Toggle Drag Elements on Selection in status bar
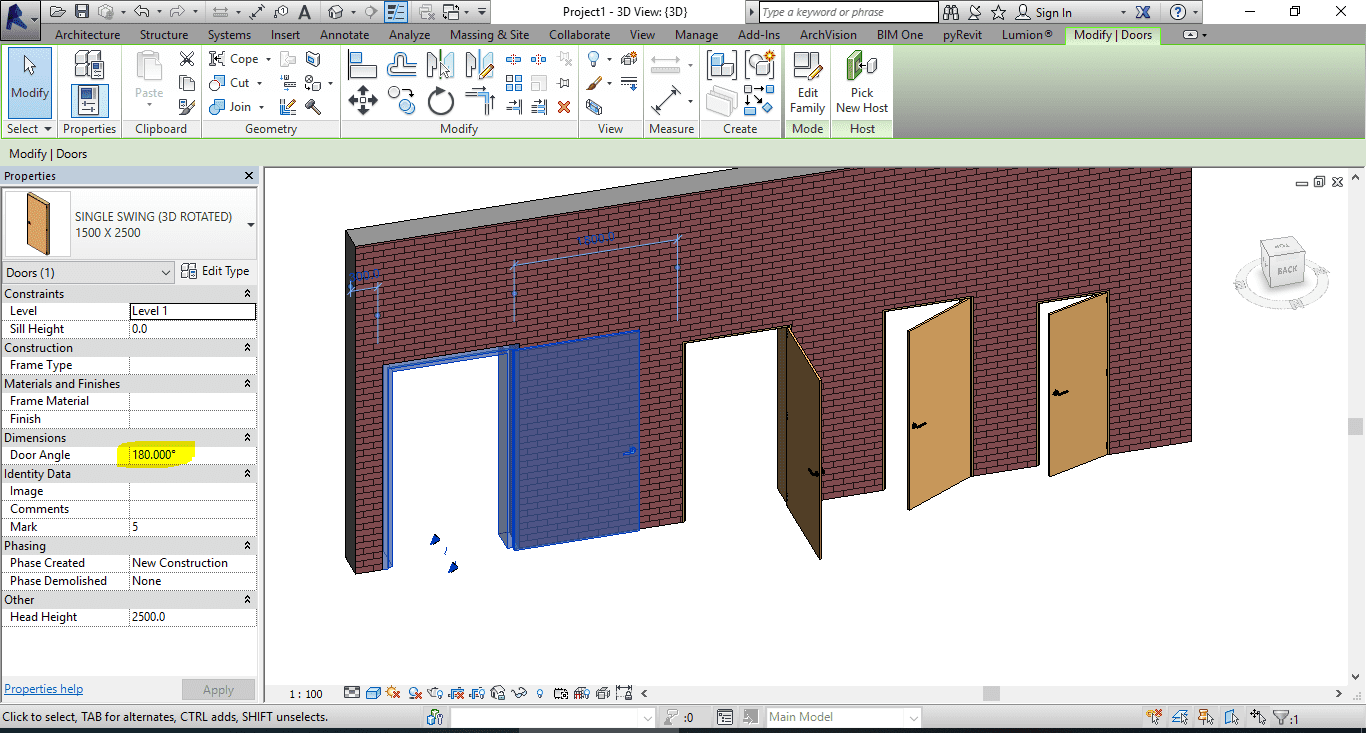The width and height of the screenshot is (1366, 733). [1258, 717]
